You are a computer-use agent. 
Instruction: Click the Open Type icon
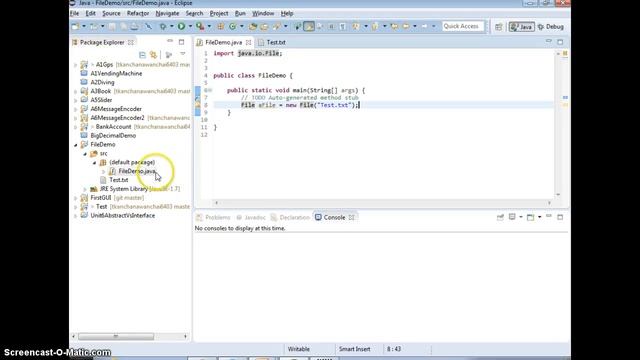click(253, 27)
